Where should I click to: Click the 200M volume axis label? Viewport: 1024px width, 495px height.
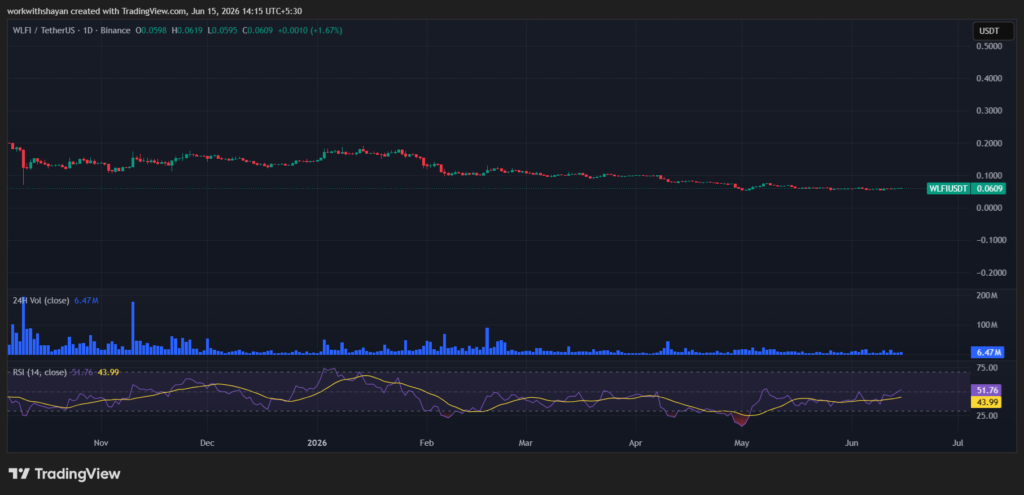987,296
